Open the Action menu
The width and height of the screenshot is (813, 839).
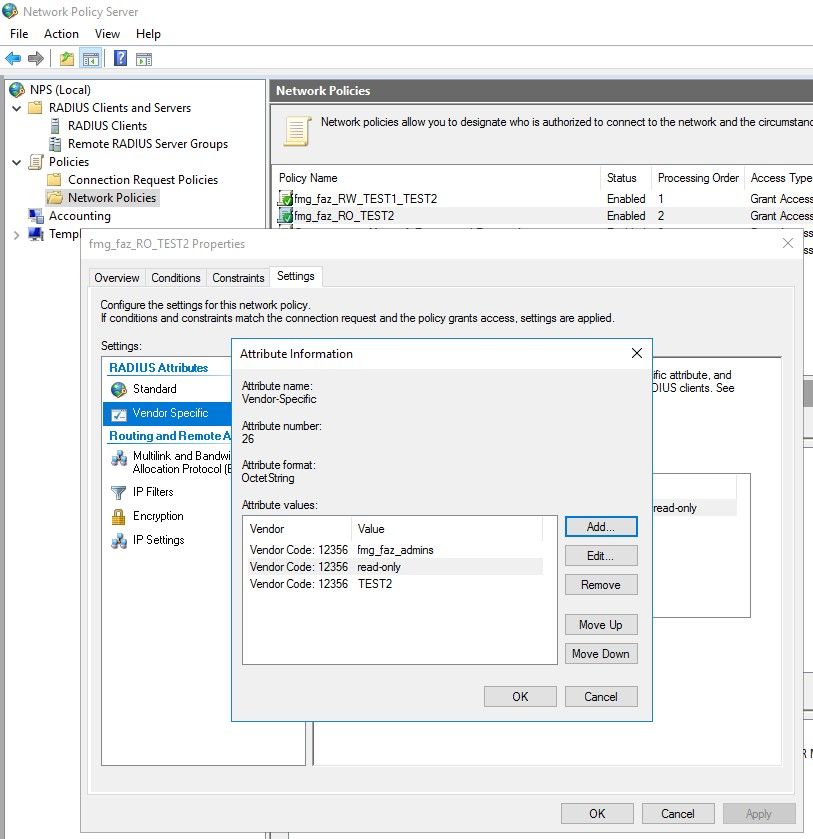tap(61, 34)
